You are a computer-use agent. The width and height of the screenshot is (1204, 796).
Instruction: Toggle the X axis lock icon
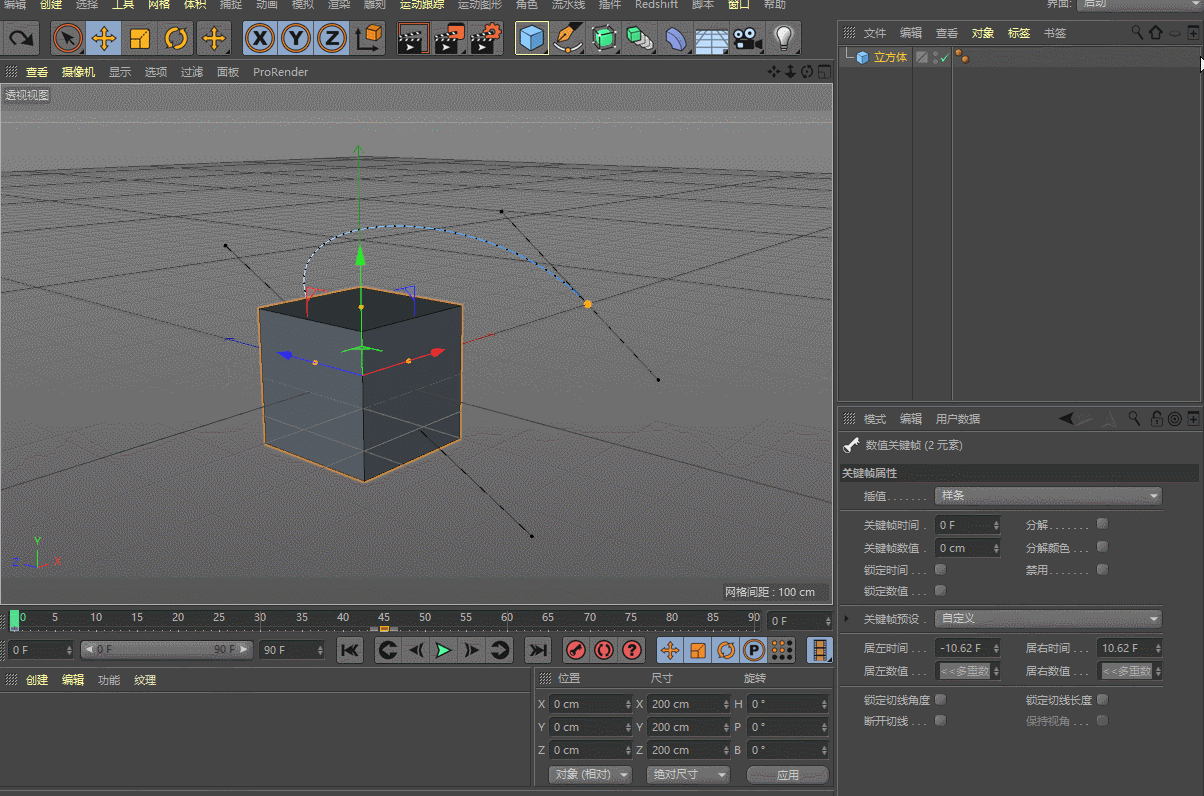pos(260,38)
